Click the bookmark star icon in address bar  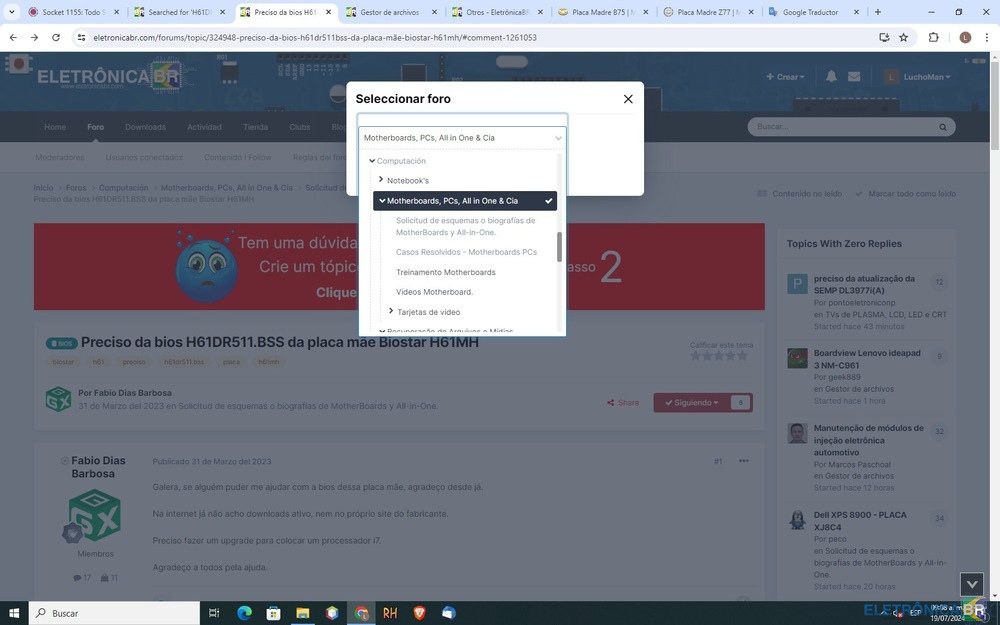pos(904,37)
